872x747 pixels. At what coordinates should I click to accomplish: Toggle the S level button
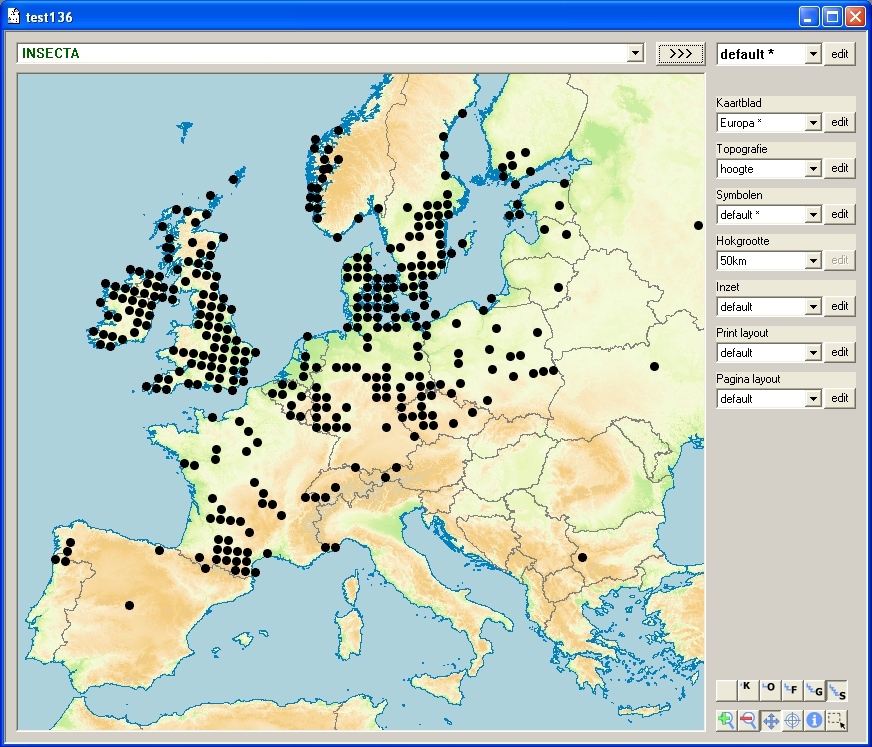[838, 690]
